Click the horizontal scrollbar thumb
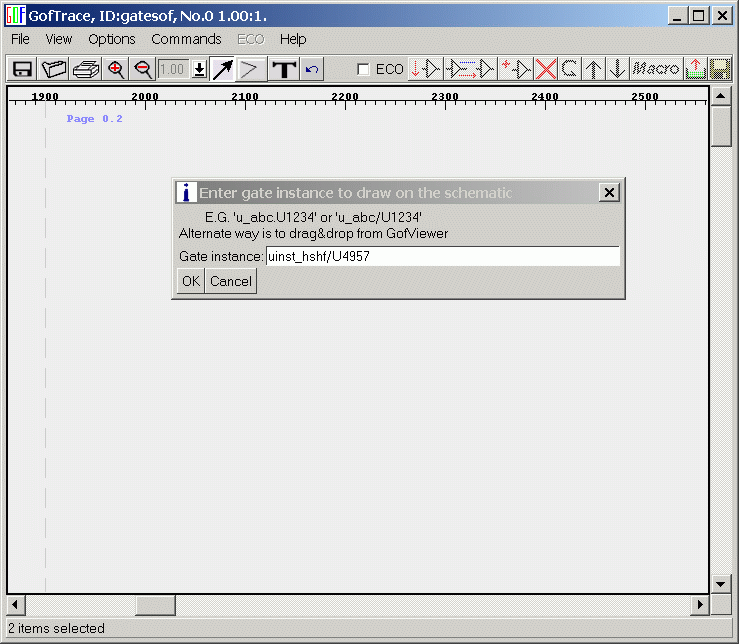This screenshot has width=739, height=644. [x=155, y=605]
